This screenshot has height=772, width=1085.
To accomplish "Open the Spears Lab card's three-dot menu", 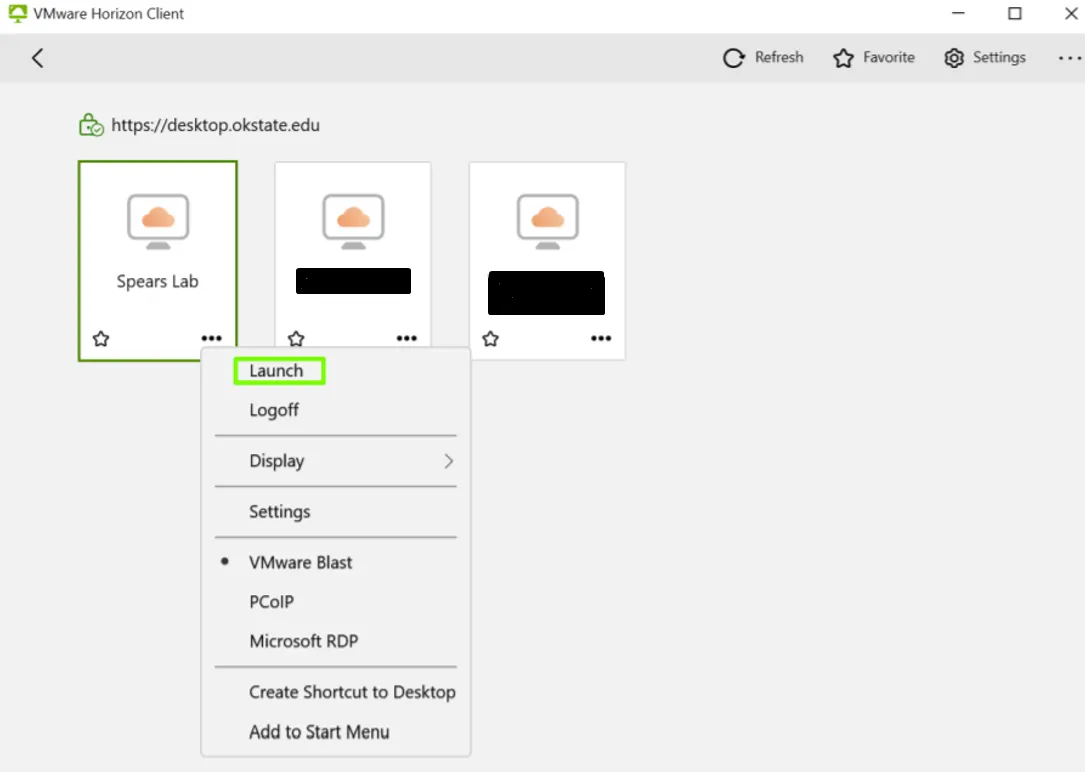I will 211,338.
